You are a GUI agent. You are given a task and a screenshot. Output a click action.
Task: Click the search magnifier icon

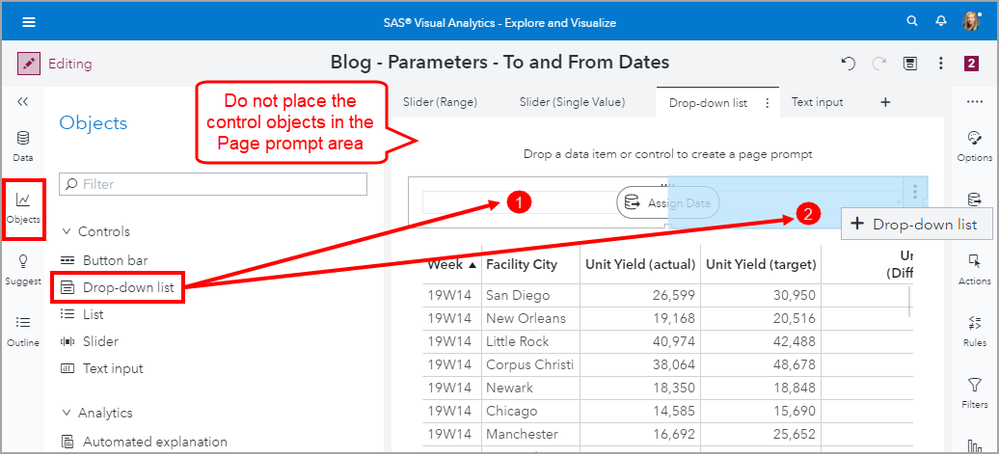912,21
